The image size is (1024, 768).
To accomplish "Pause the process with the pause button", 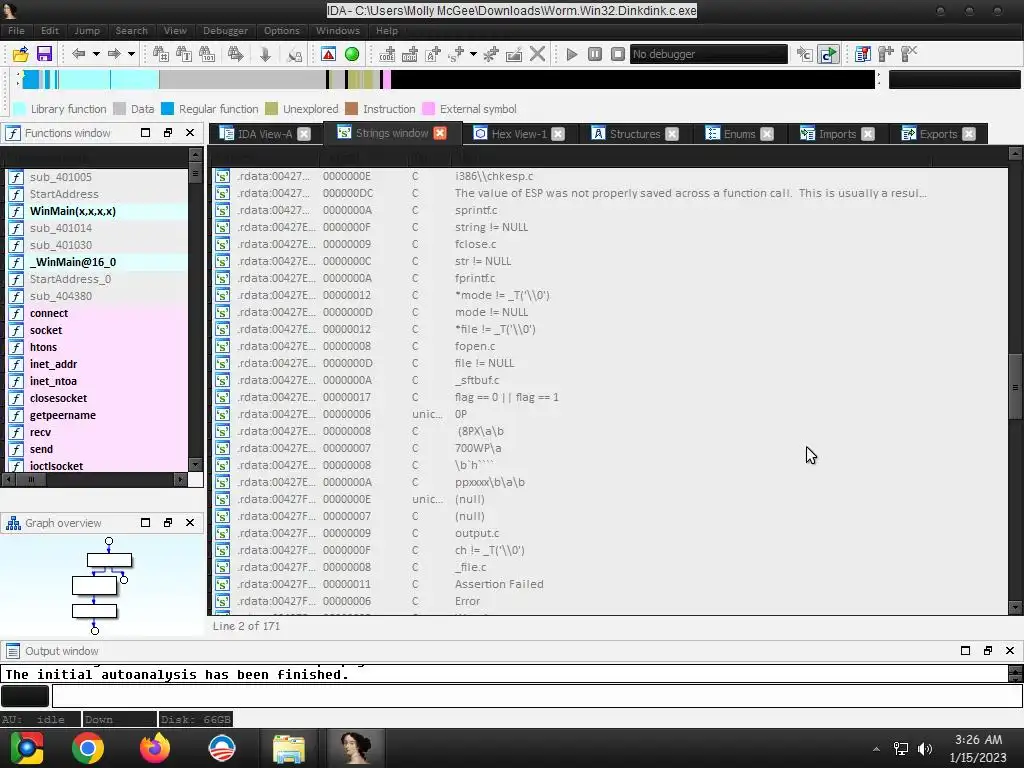I will pyautogui.click(x=595, y=54).
